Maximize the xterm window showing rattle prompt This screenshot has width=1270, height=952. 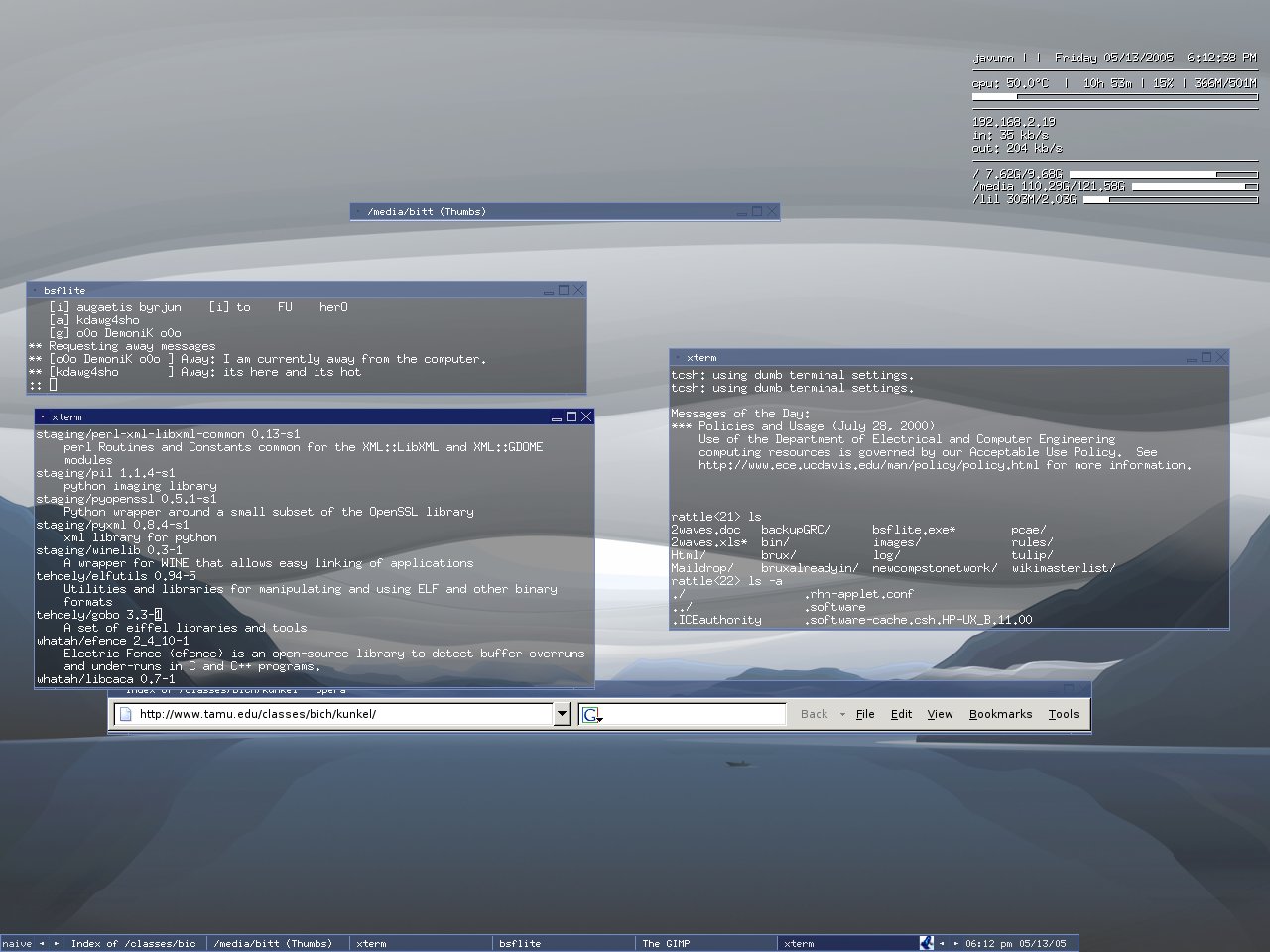tap(1206, 357)
